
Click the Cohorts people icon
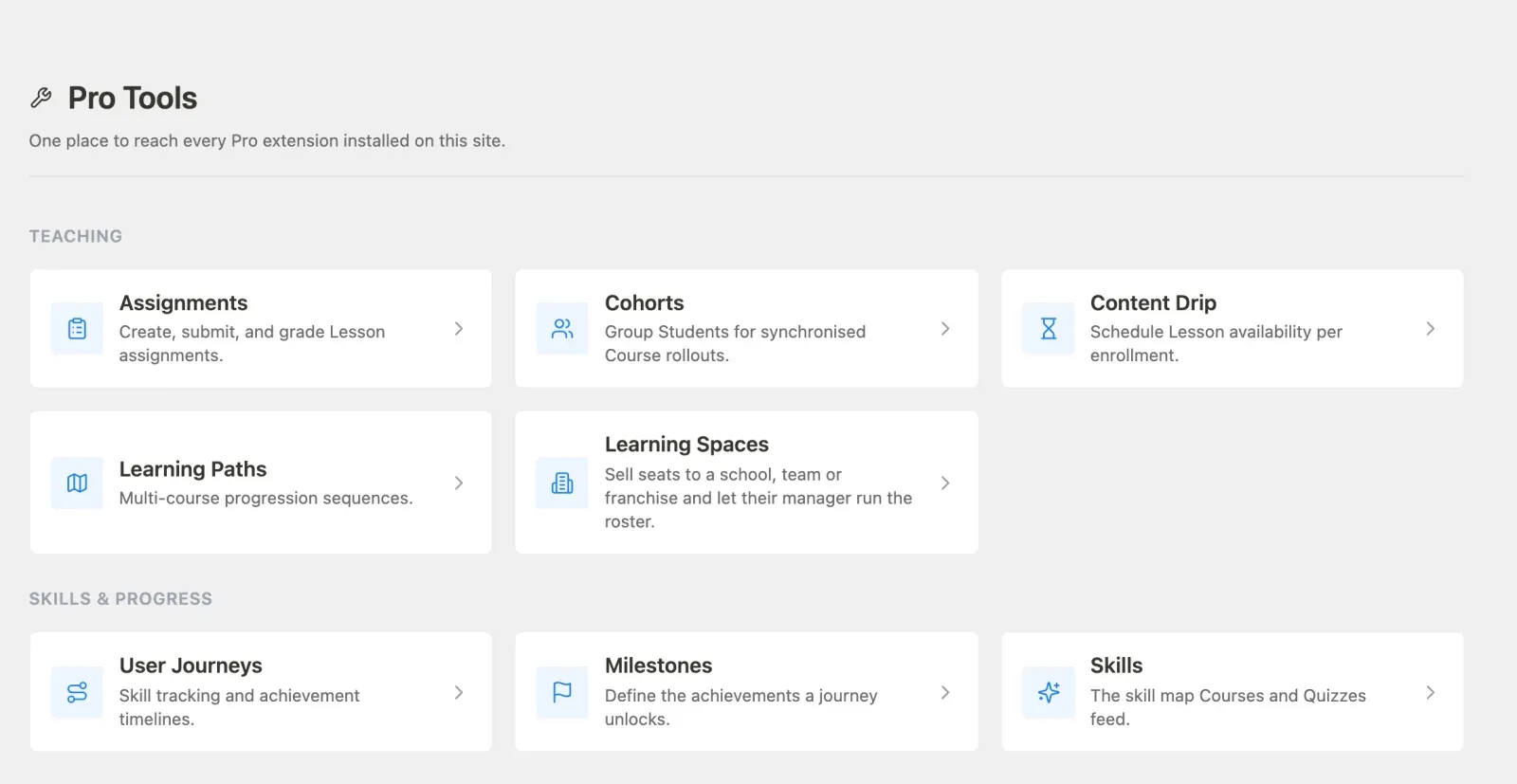tap(562, 329)
